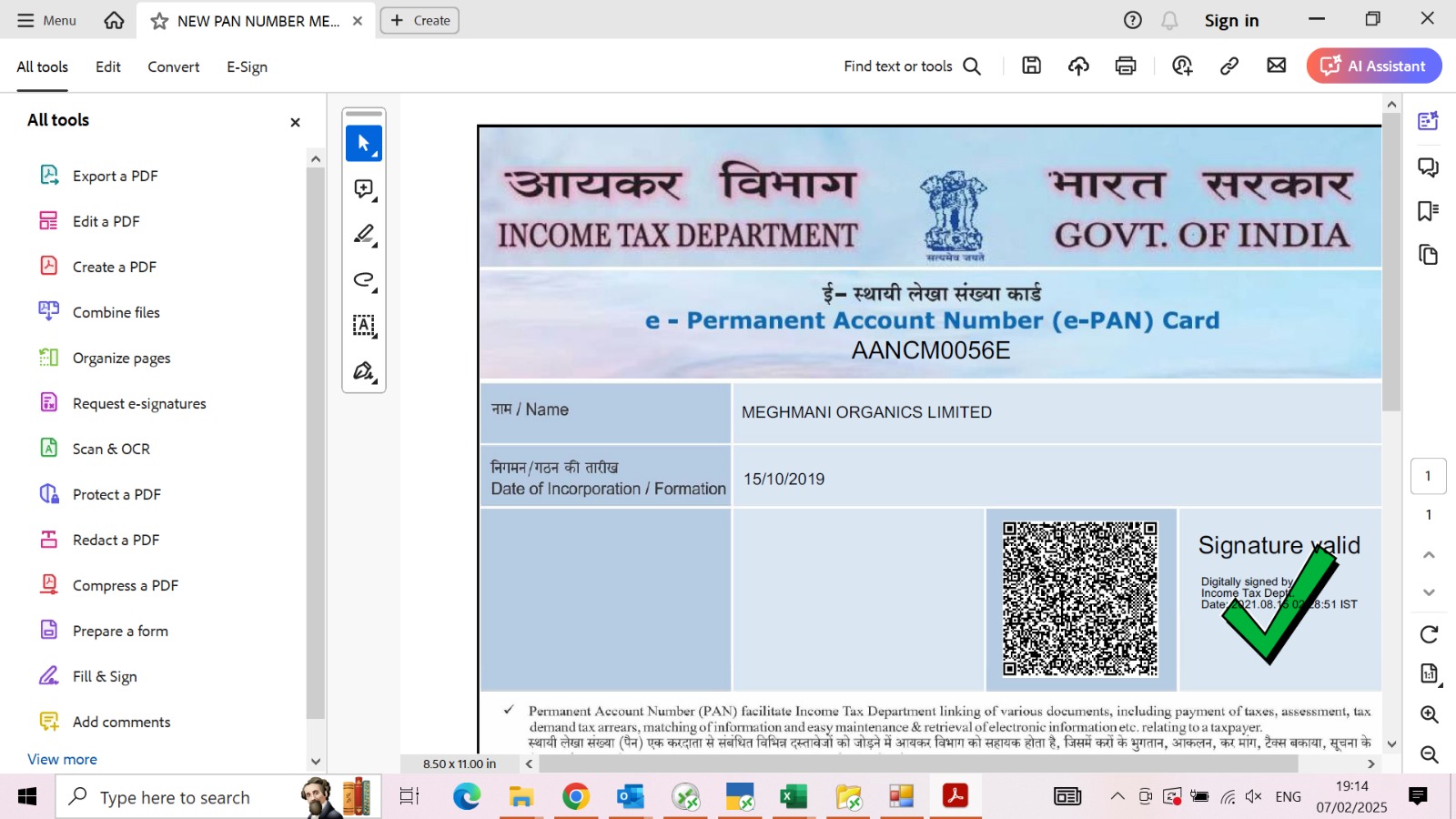The height and width of the screenshot is (819, 1456).
Task: Close the All tools panel
Action: coord(295,122)
